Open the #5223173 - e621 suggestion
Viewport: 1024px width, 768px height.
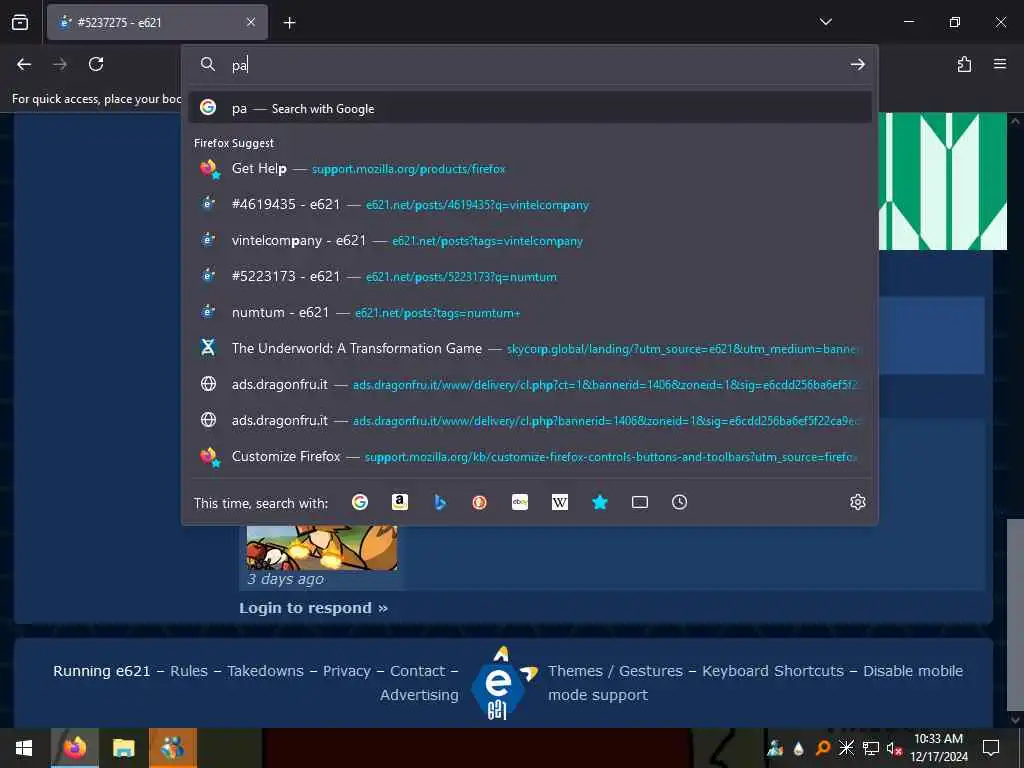pos(530,276)
